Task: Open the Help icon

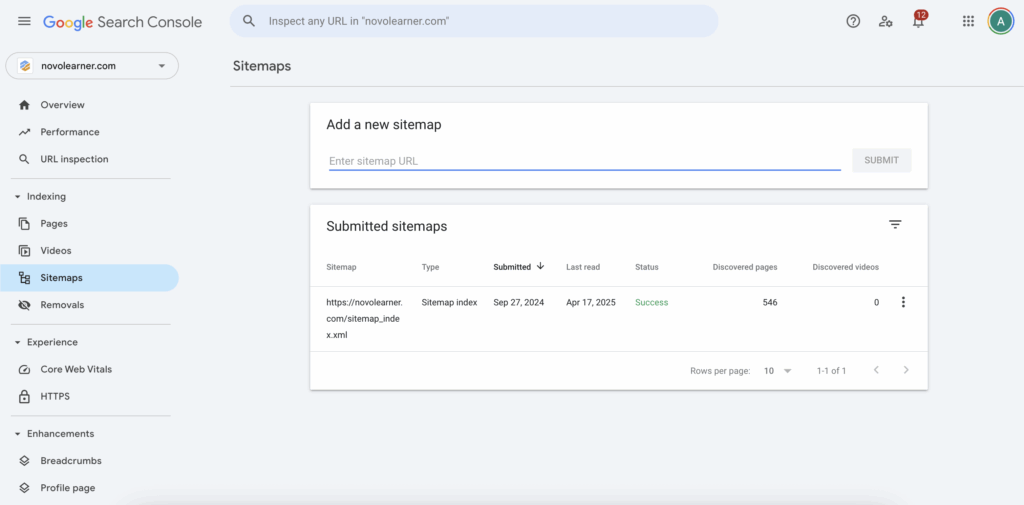Action: pyautogui.click(x=853, y=21)
